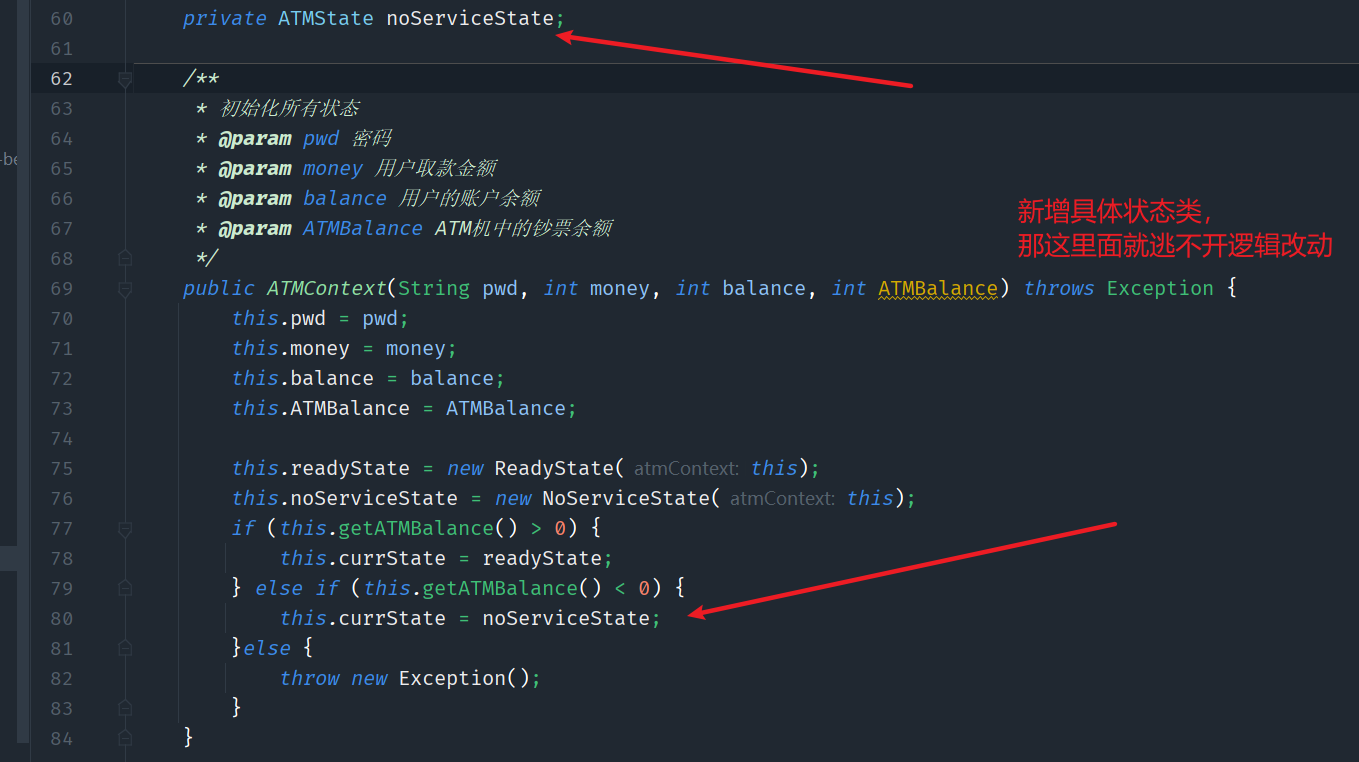Collapse the ATMContext constructor fold at line 69

tap(125, 288)
